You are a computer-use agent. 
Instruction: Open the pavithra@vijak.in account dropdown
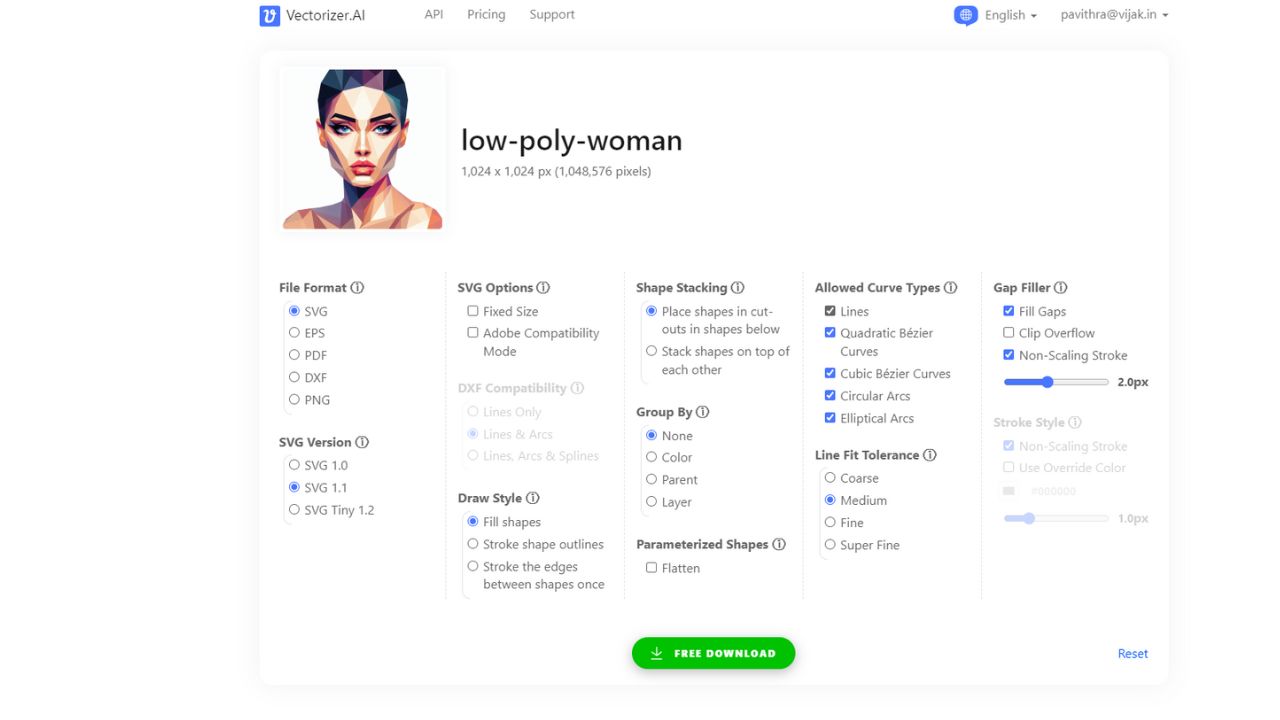[1114, 15]
